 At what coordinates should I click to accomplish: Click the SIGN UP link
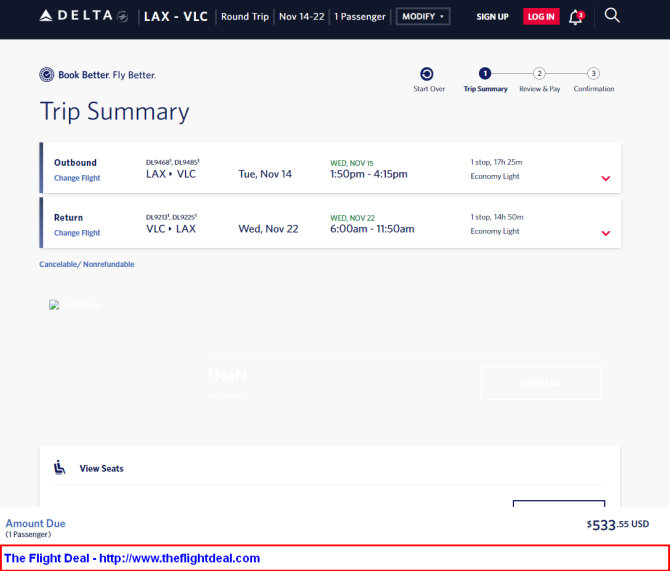492,17
